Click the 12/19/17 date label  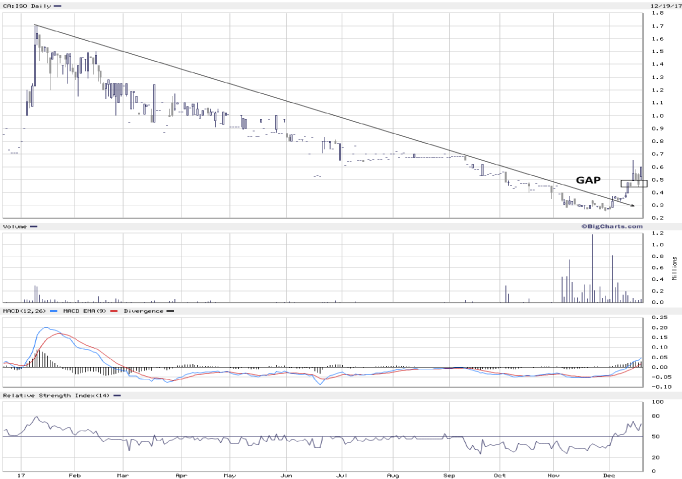(663, 5)
